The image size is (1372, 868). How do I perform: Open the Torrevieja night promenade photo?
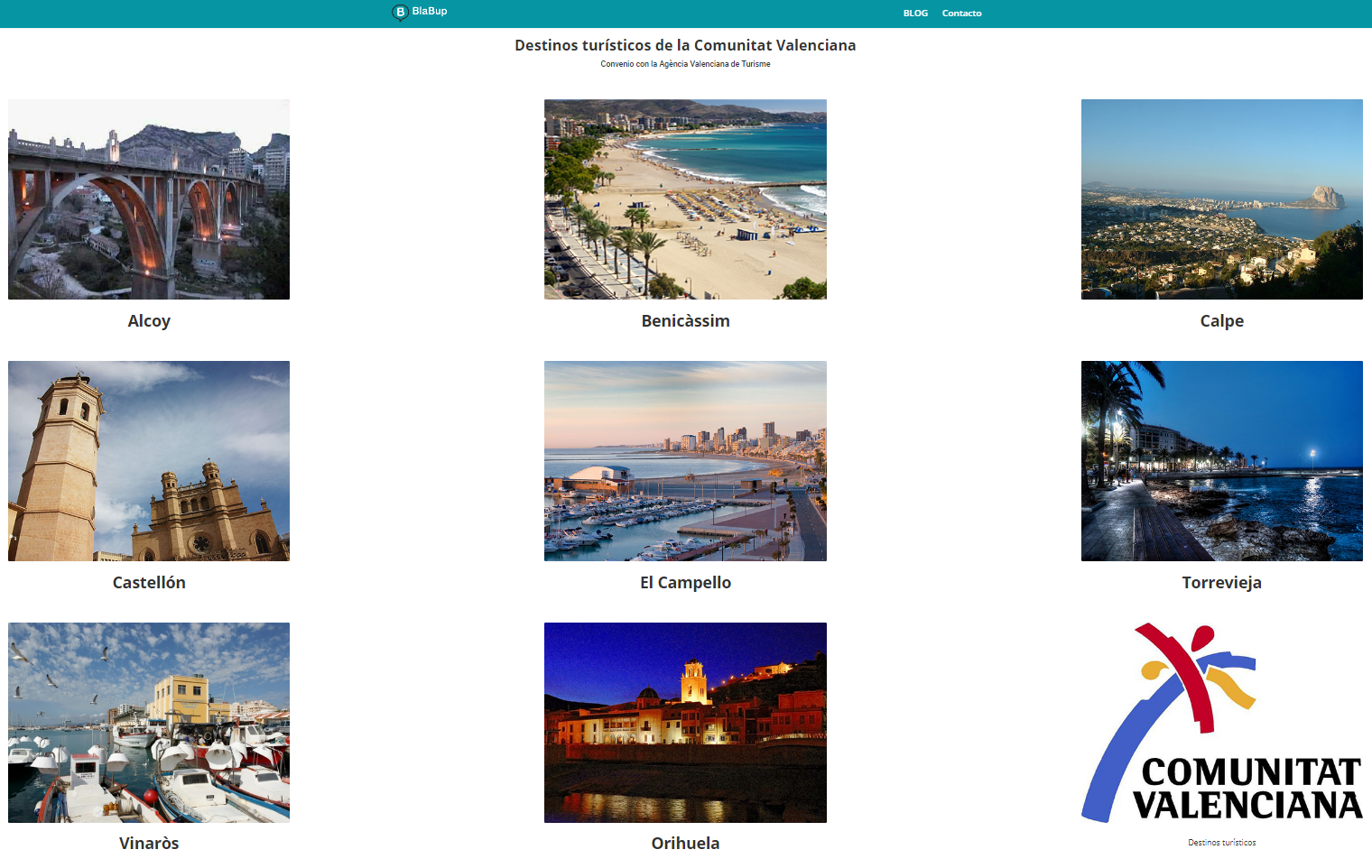coord(1221,461)
